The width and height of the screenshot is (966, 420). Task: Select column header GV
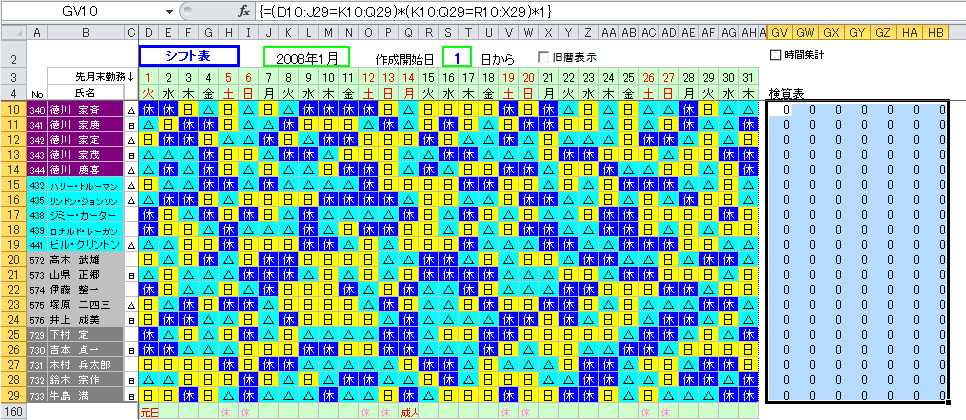pos(781,34)
